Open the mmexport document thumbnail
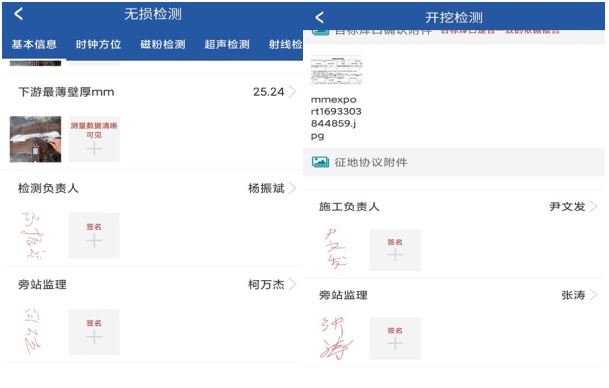 336,70
